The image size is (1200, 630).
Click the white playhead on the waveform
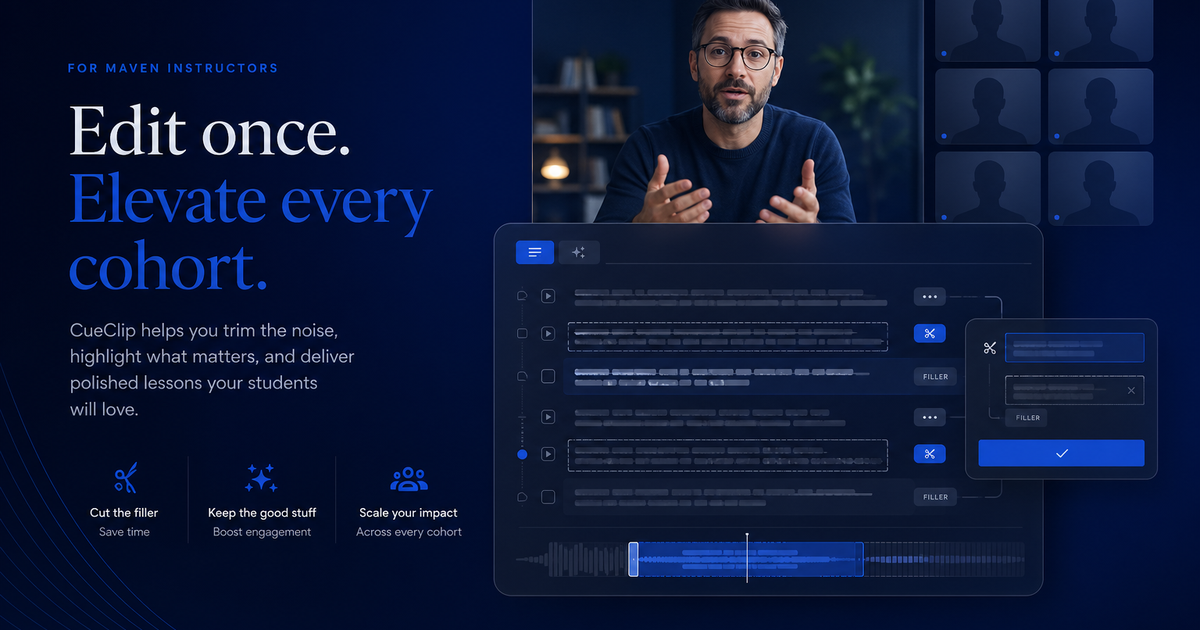point(747,558)
